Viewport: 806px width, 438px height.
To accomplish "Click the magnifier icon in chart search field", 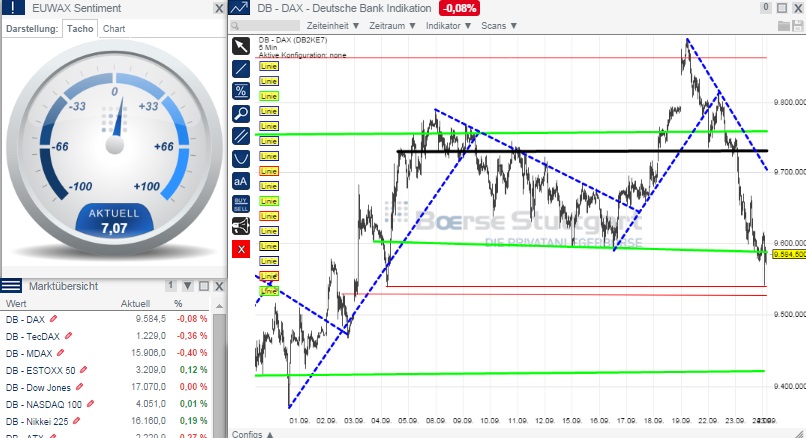I will 235,26.
